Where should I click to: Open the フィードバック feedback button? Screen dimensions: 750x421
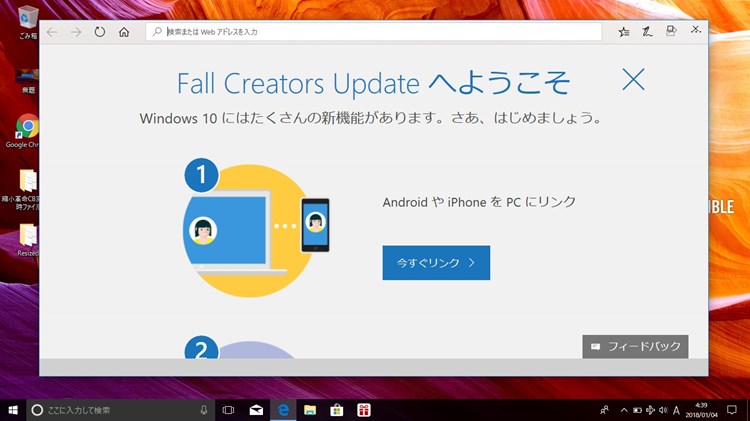pos(635,346)
